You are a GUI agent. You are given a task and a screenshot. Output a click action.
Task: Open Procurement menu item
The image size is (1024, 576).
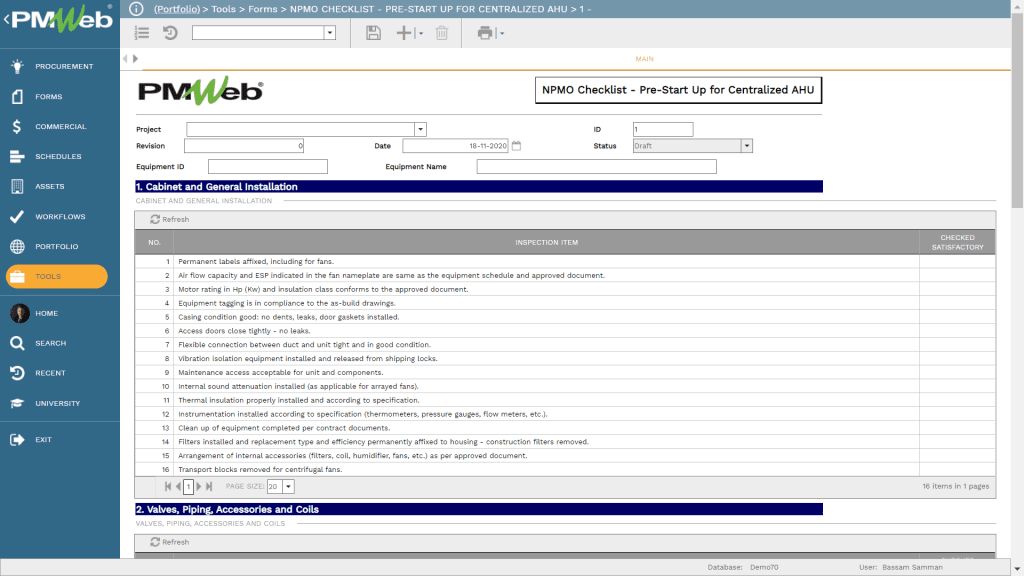point(64,67)
